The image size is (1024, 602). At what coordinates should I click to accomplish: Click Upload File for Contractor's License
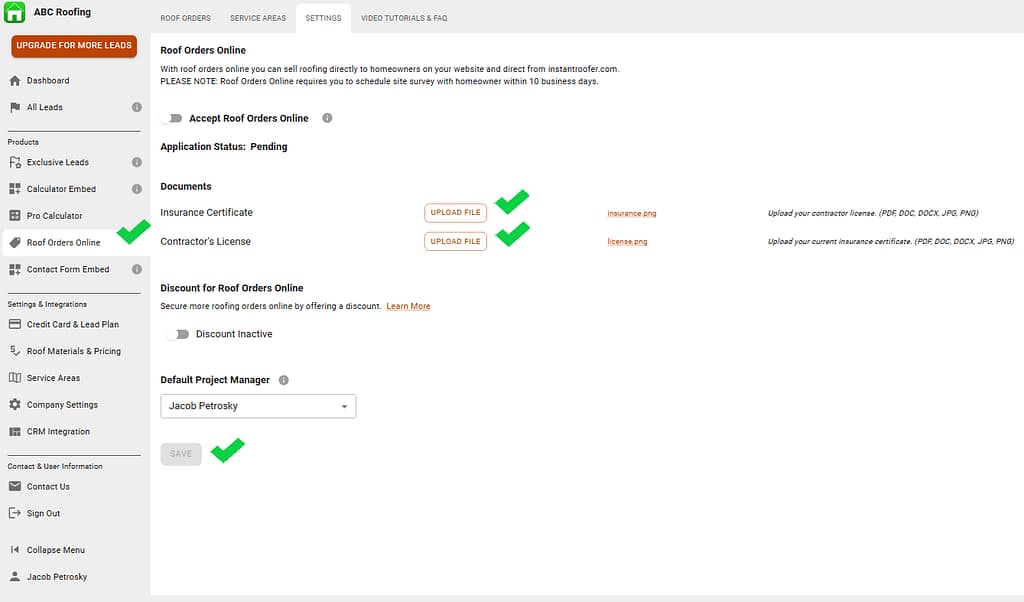[455, 241]
